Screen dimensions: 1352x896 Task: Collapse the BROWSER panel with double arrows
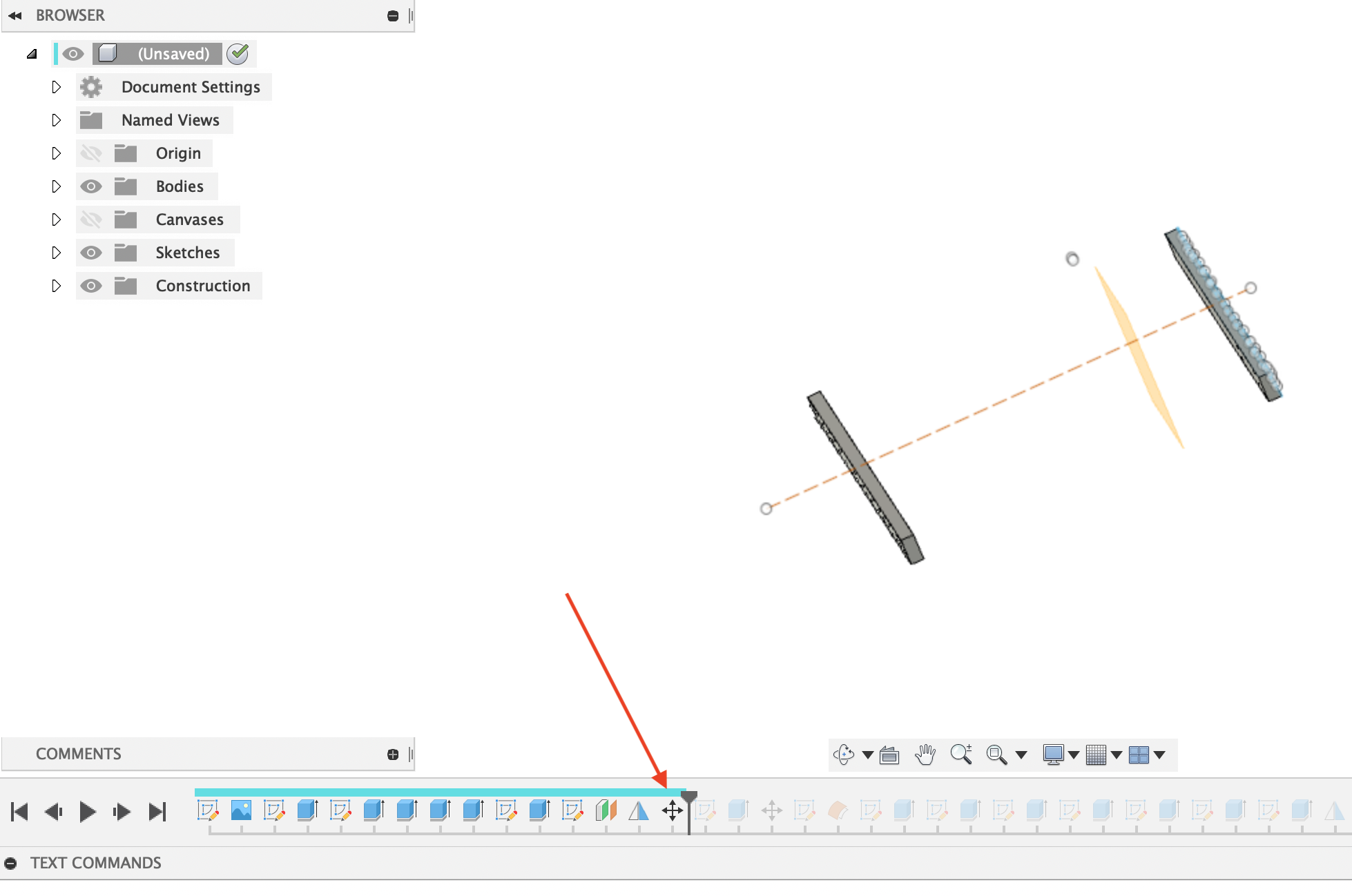(x=15, y=15)
